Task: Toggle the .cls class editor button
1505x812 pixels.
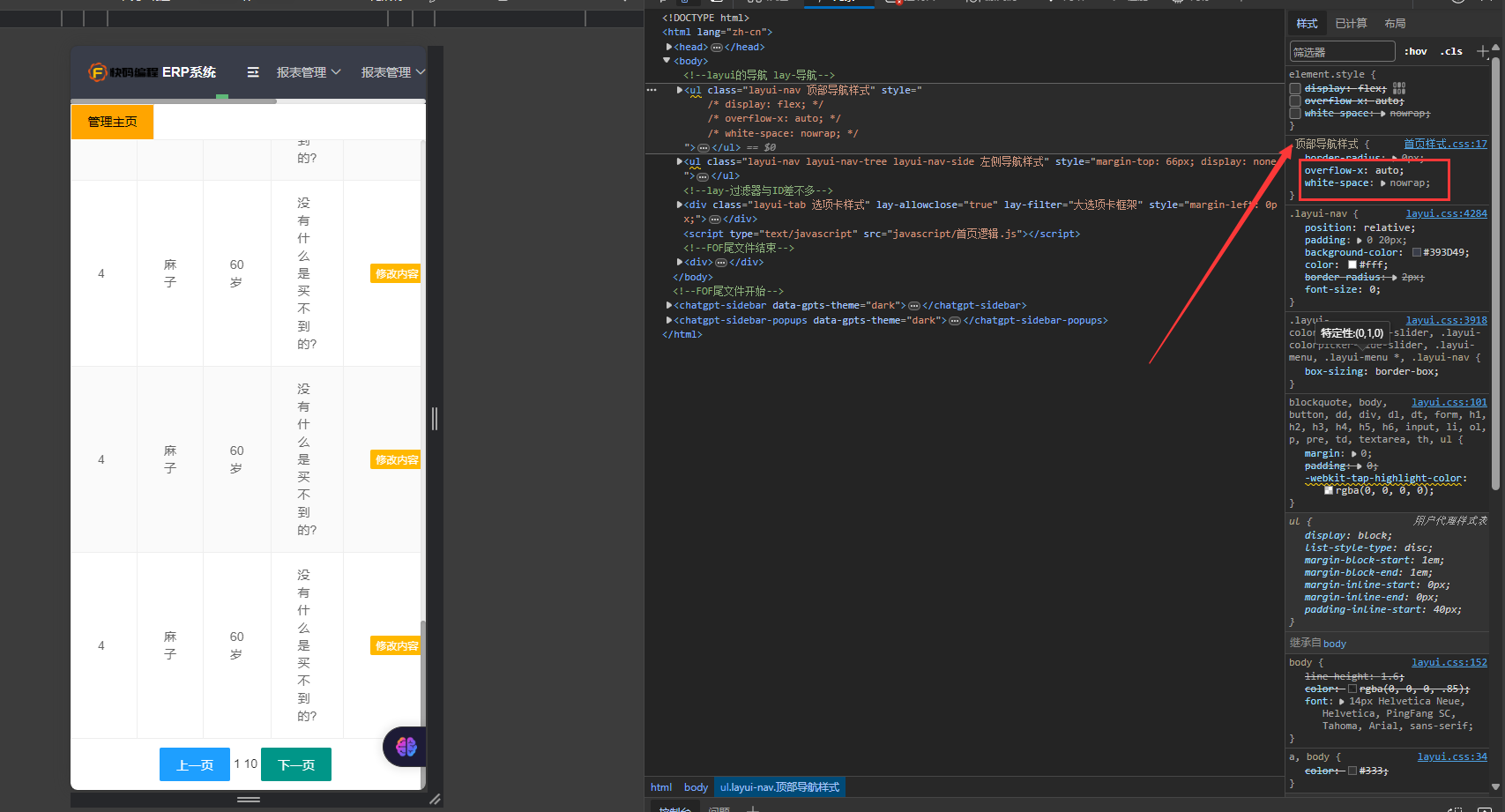Action: pyautogui.click(x=1451, y=51)
